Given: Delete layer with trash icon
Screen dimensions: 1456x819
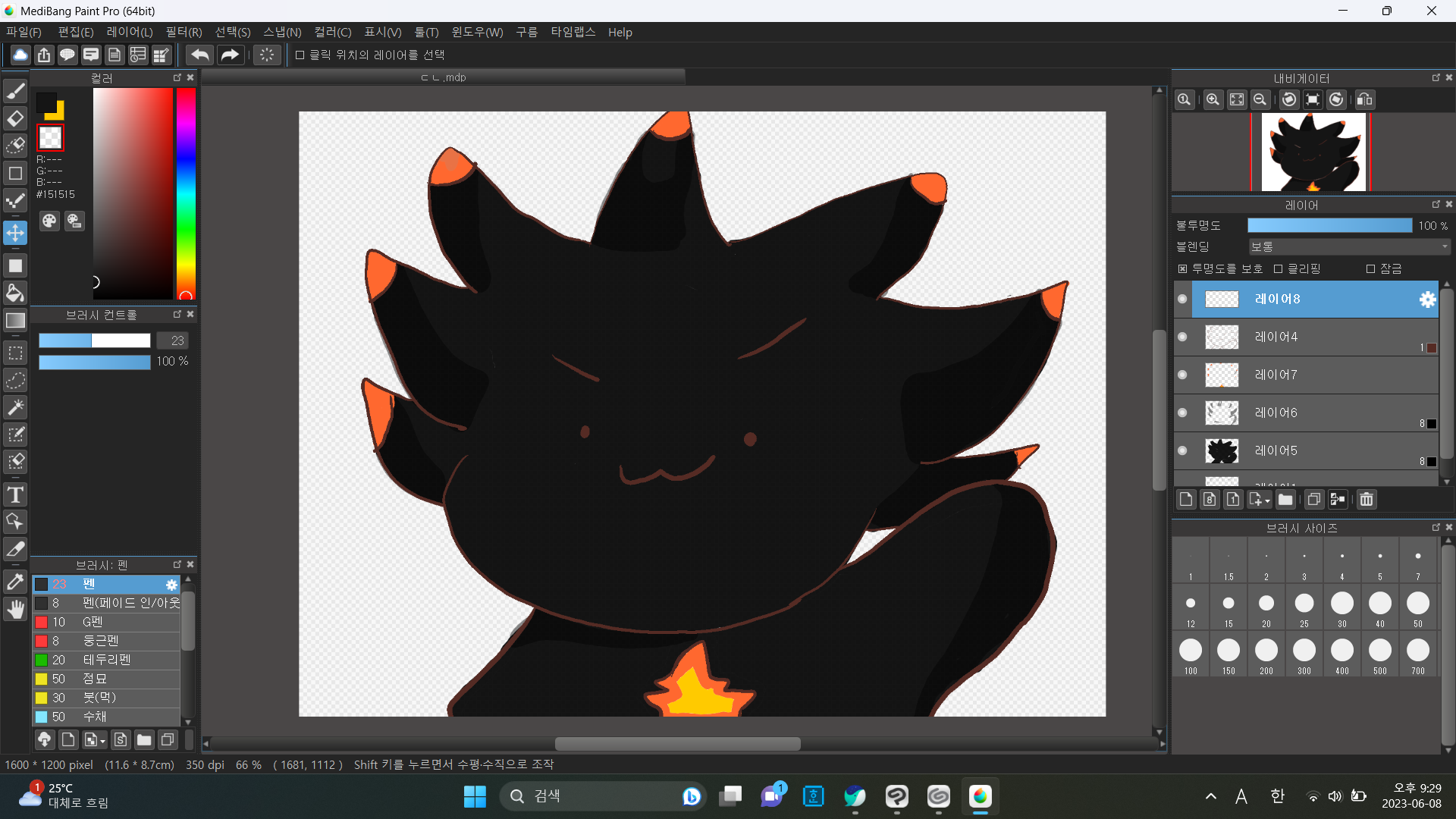Looking at the screenshot, I should pos(1367,499).
